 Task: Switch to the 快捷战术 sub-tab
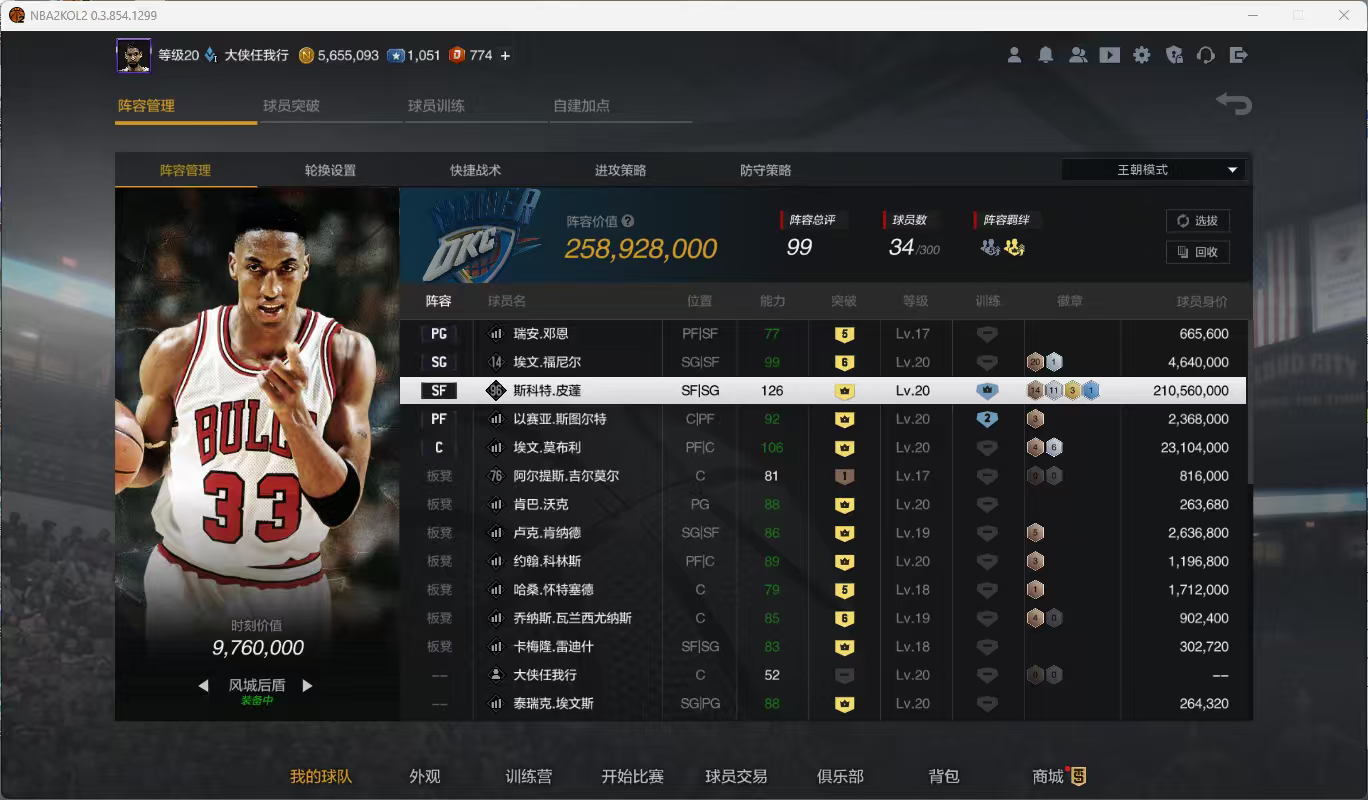click(476, 170)
